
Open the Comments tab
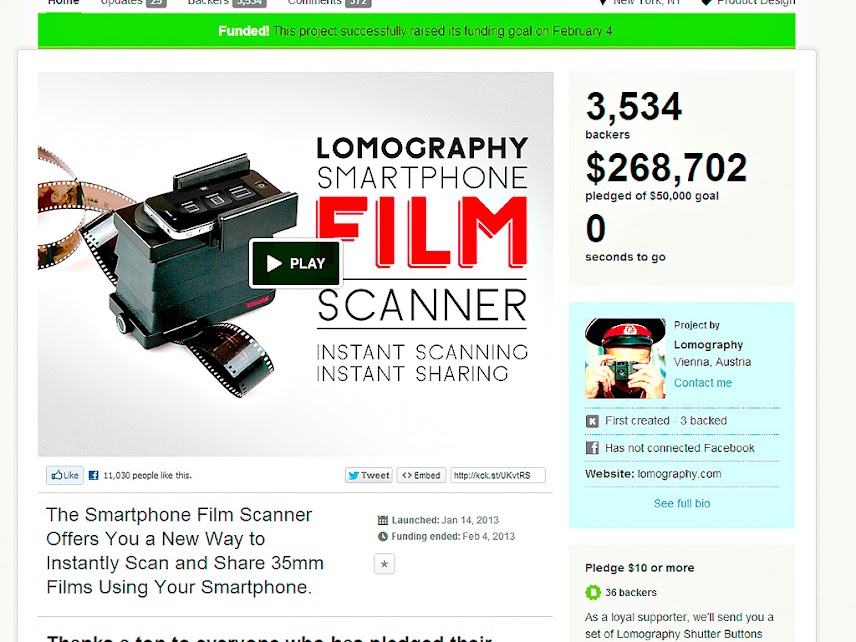329,2
